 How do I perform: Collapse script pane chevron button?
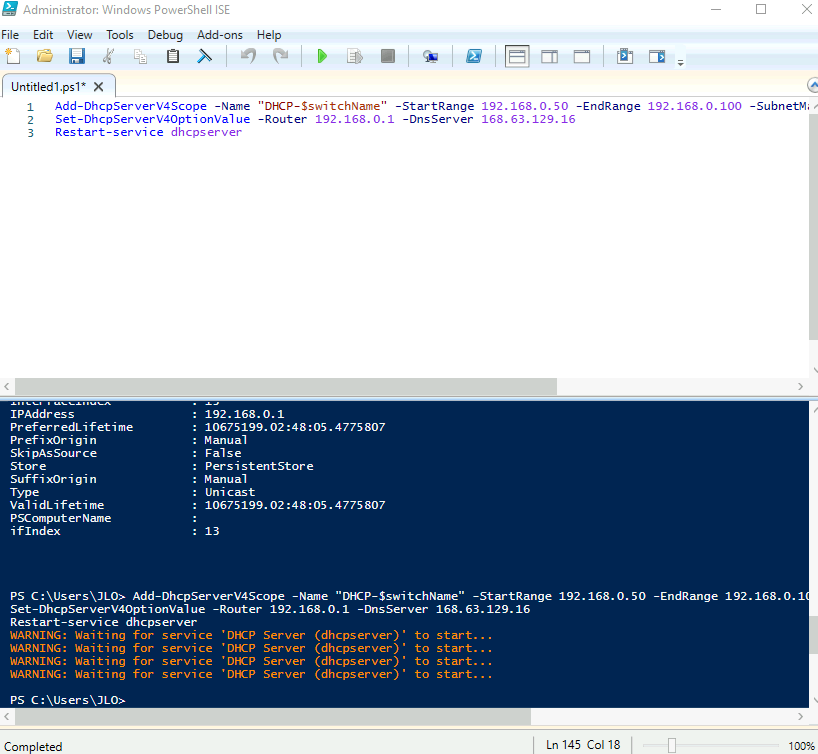812,85
